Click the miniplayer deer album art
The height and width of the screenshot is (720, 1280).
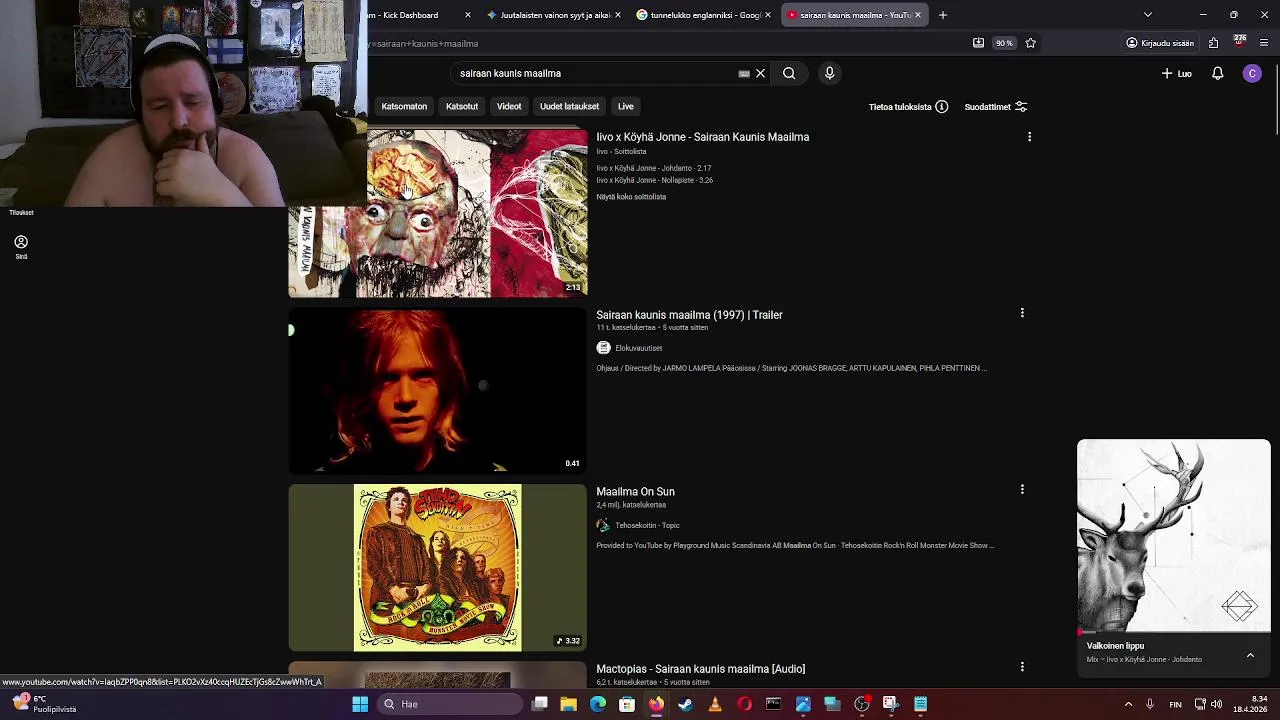1174,536
